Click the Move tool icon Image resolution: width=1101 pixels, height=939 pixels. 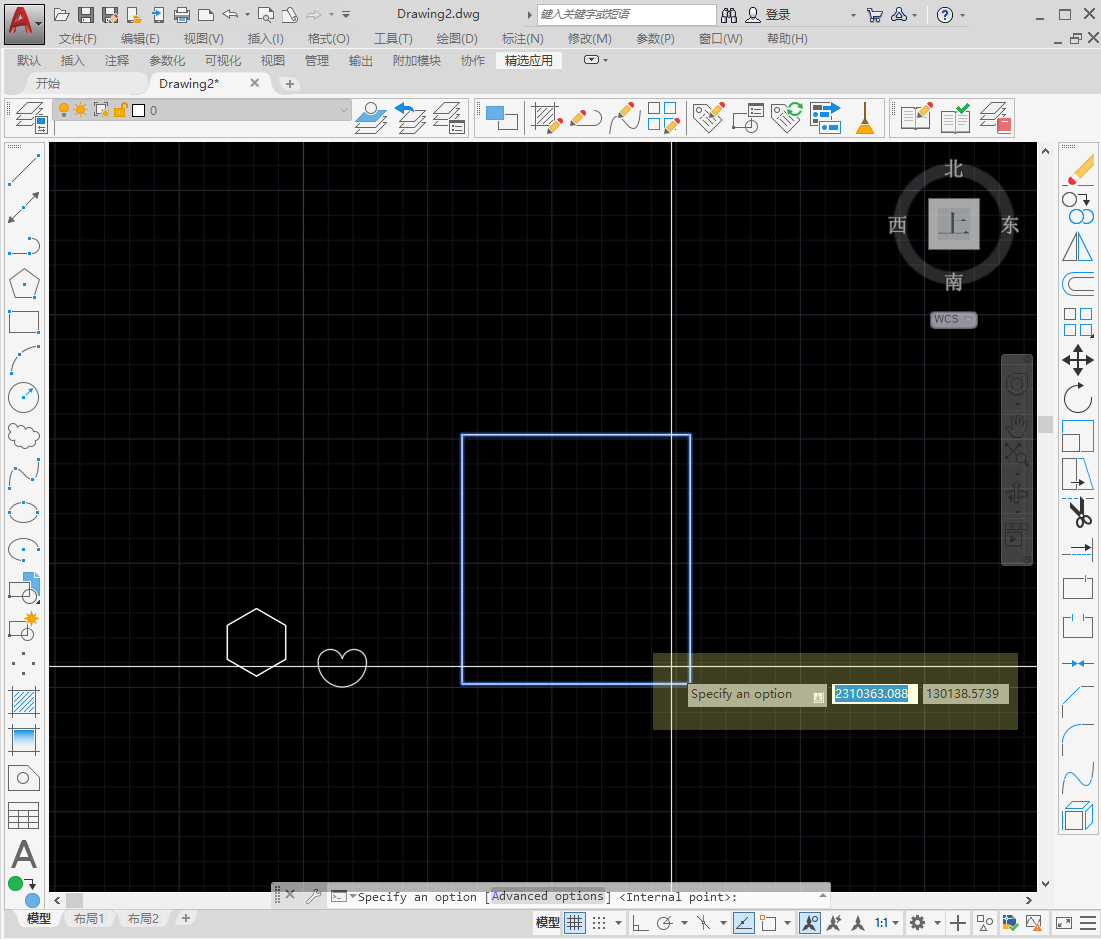point(1078,360)
